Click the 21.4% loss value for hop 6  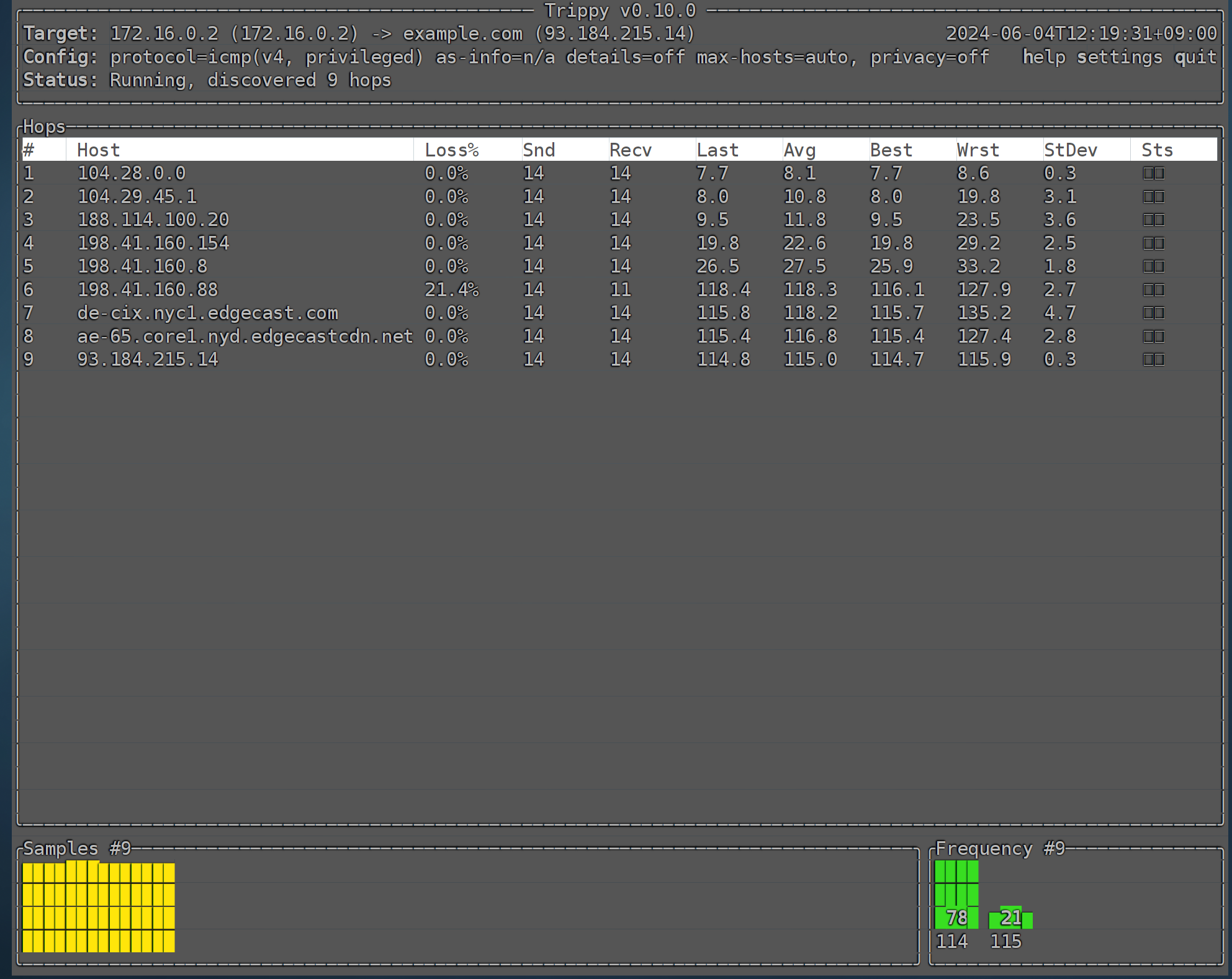(451, 290)
